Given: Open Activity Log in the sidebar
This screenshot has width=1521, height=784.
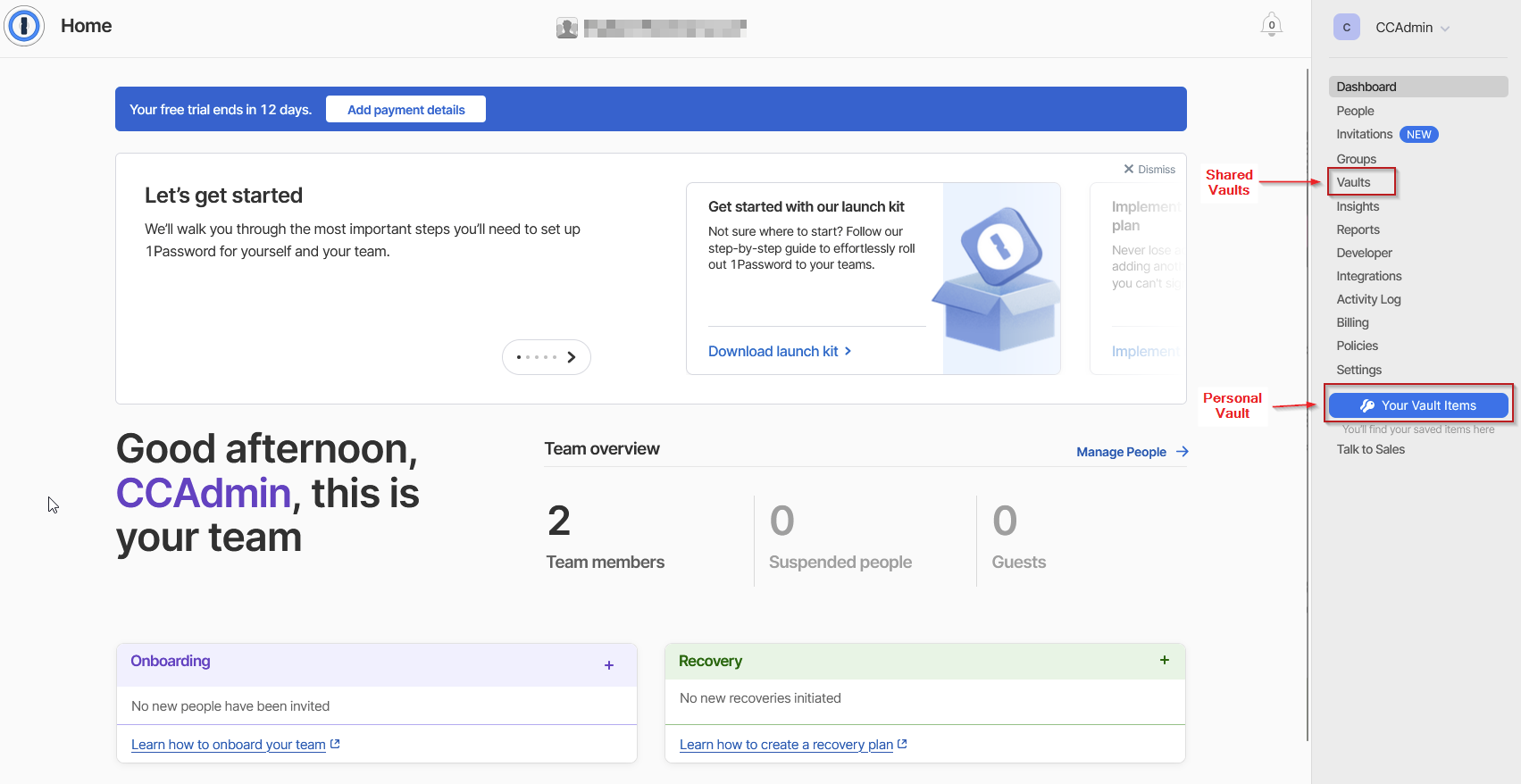Looking at the screenshot, I should click(x=1368, y=299).
